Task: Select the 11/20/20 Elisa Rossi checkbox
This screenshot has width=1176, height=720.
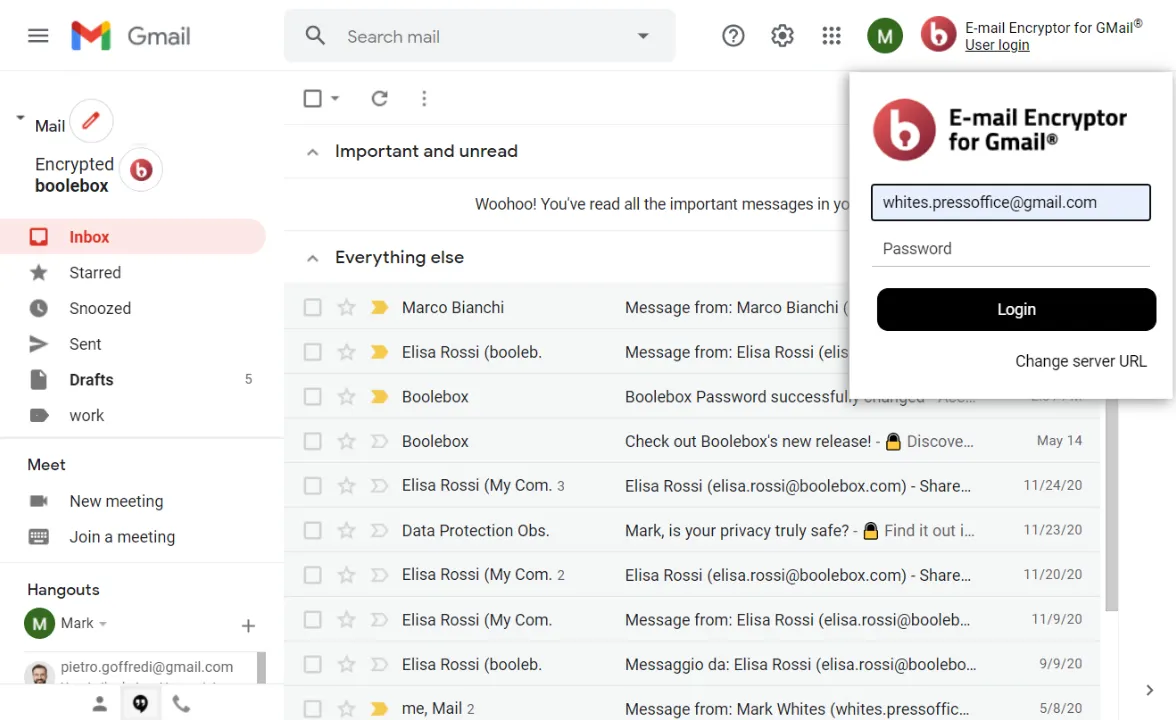Action: point(313,574)
